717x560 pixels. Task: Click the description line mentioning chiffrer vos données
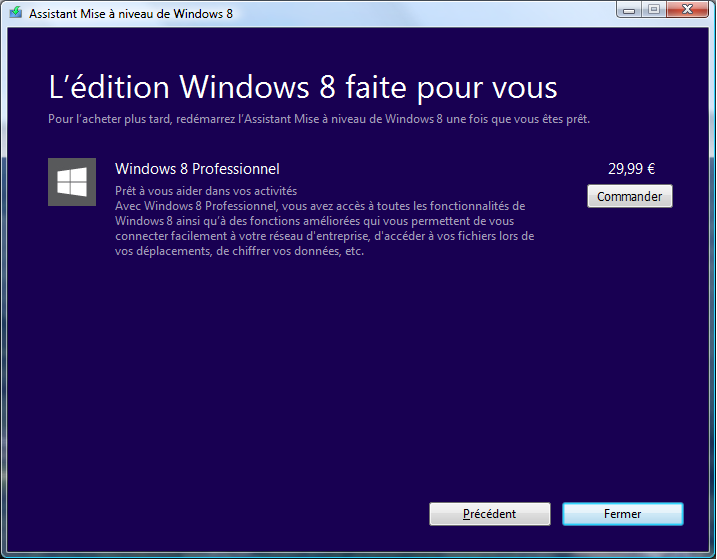pos(240,251)
